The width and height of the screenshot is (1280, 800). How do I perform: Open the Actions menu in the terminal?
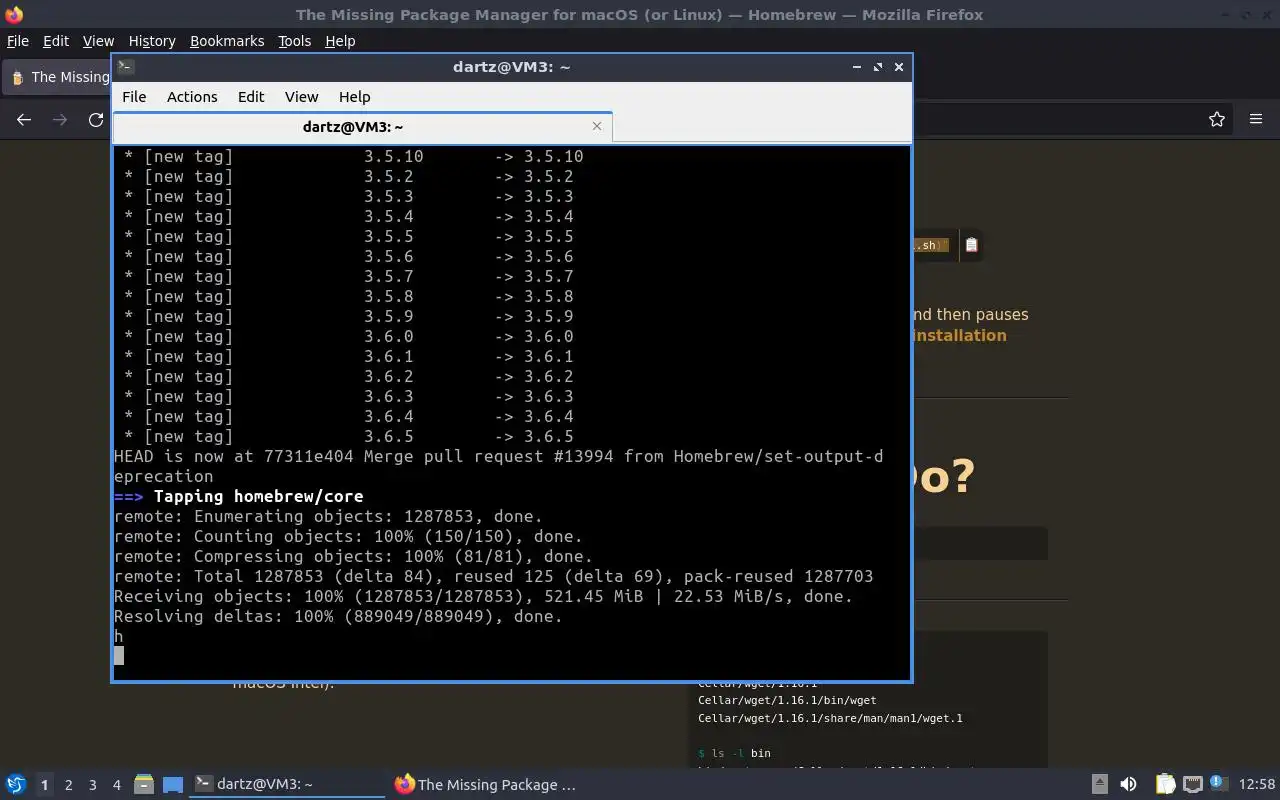click(192, 97)
